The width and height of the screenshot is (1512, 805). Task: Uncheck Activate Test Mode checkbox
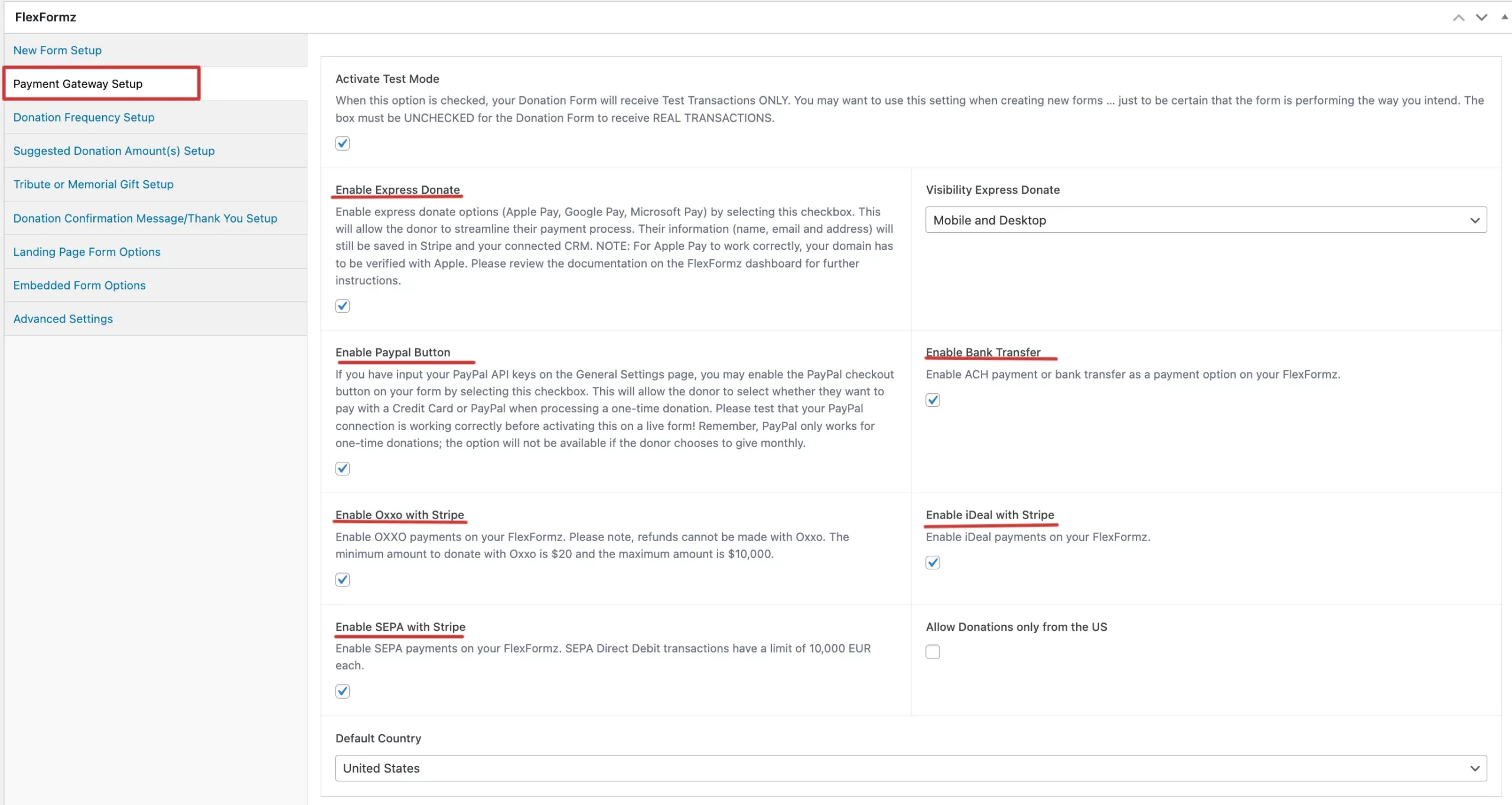[x=343, y=144]
